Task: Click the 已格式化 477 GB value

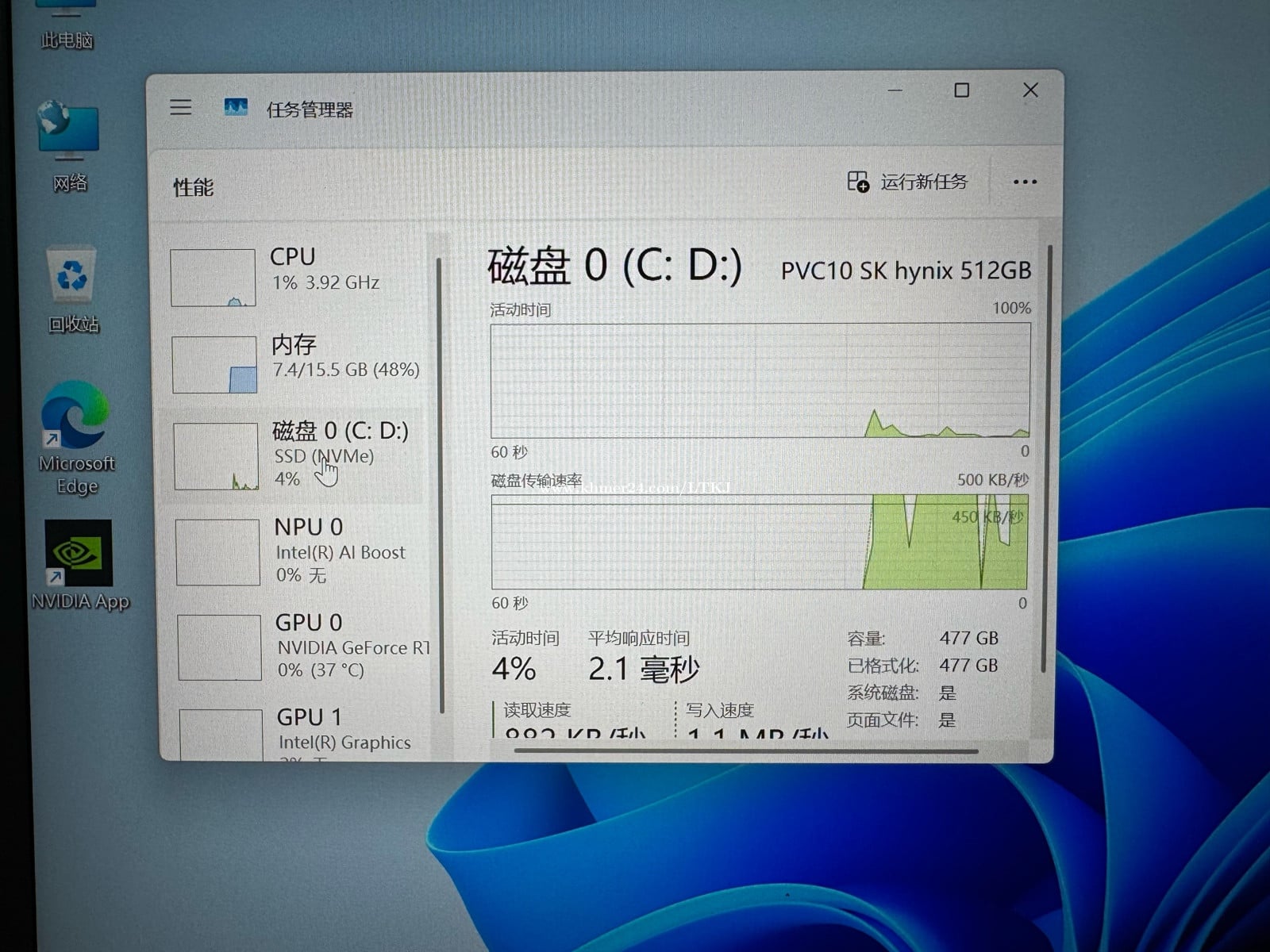Action: 968,666
